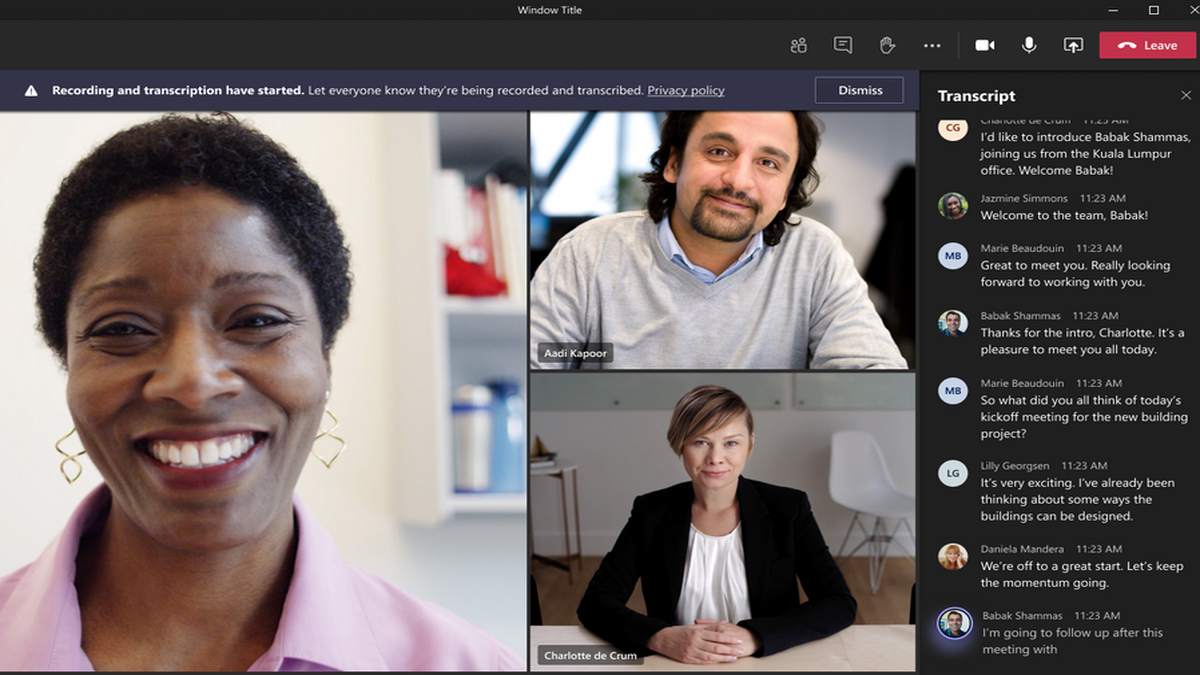
Task: Mute the microphone
Action: click(x=1028, y=45)
